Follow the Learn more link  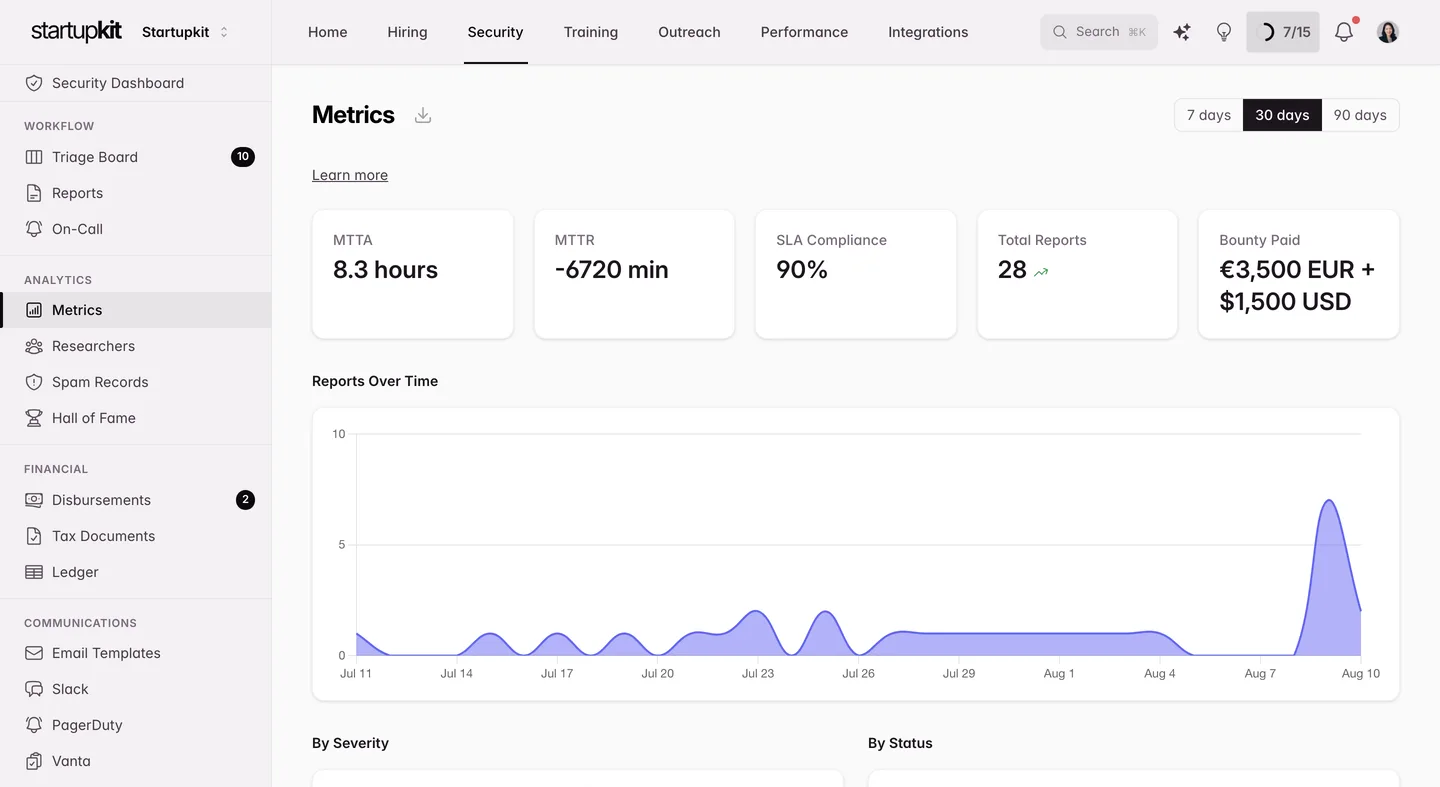(350, 175)
